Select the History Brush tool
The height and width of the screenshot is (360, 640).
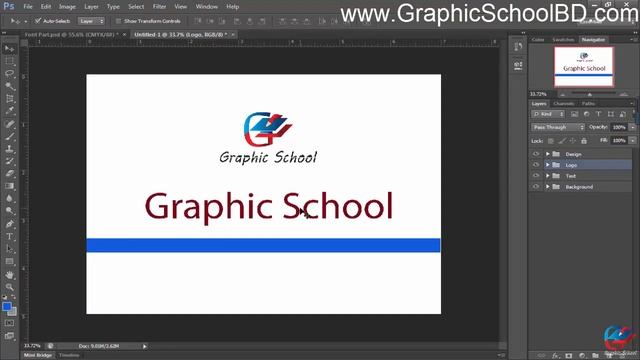tap(9, 161)
